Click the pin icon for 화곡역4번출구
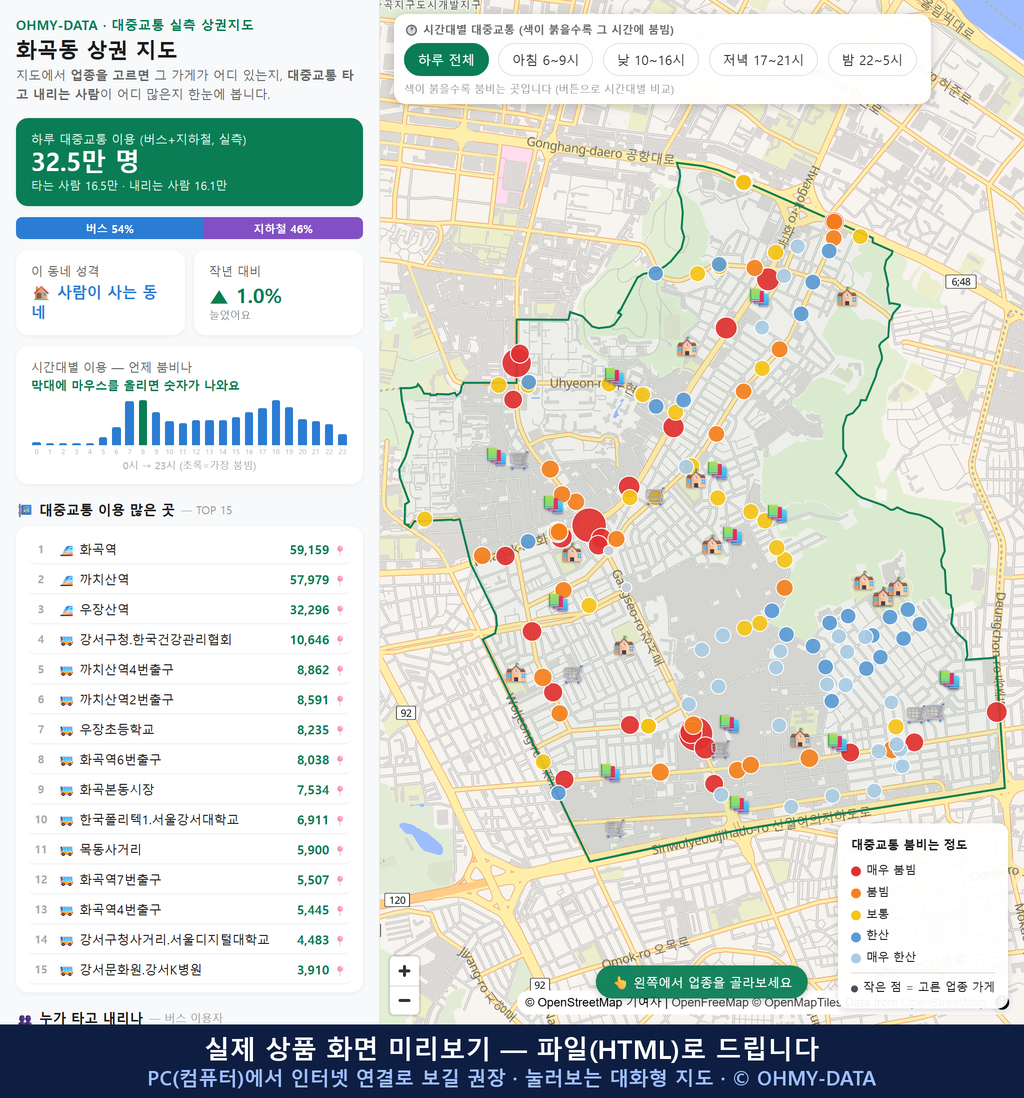 [340, 910]
